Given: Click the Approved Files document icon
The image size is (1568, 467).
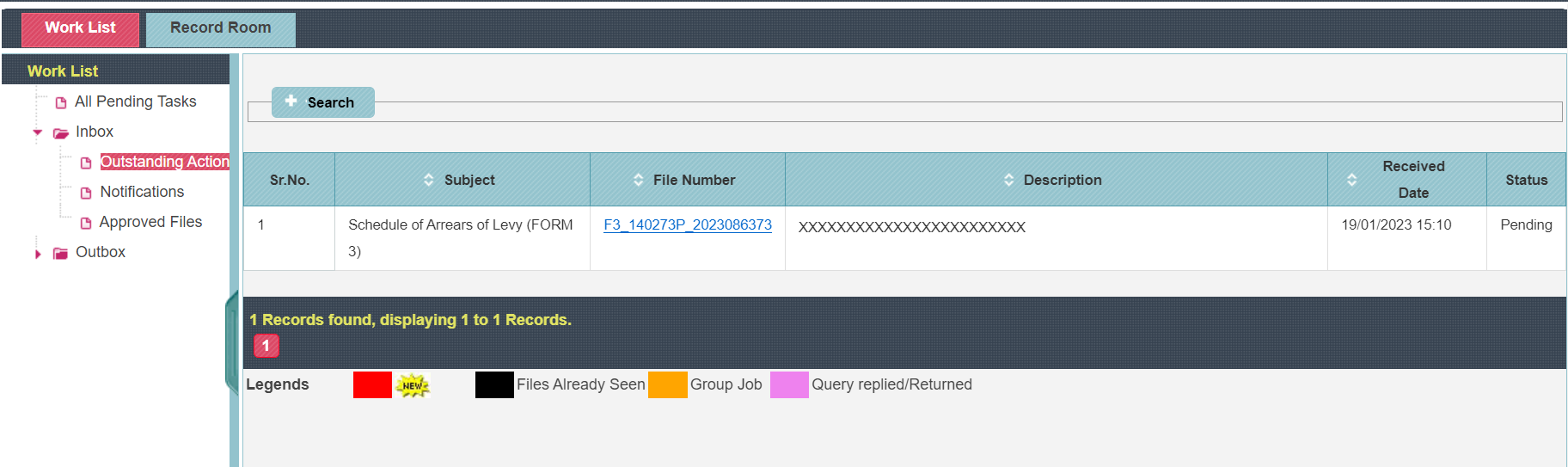Looking at the screenshot, I should 86,223.
